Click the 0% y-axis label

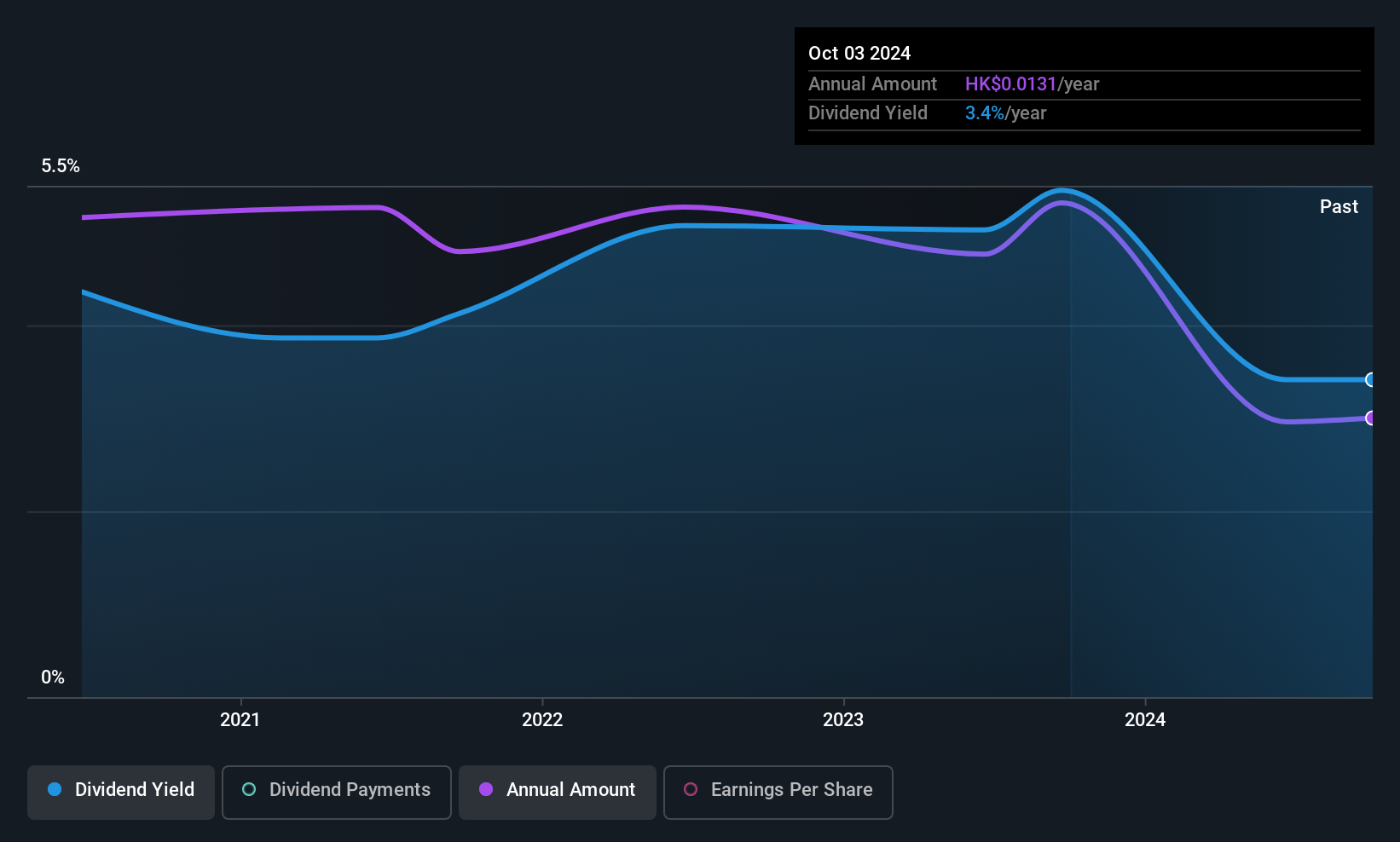[x=53, y=677]
